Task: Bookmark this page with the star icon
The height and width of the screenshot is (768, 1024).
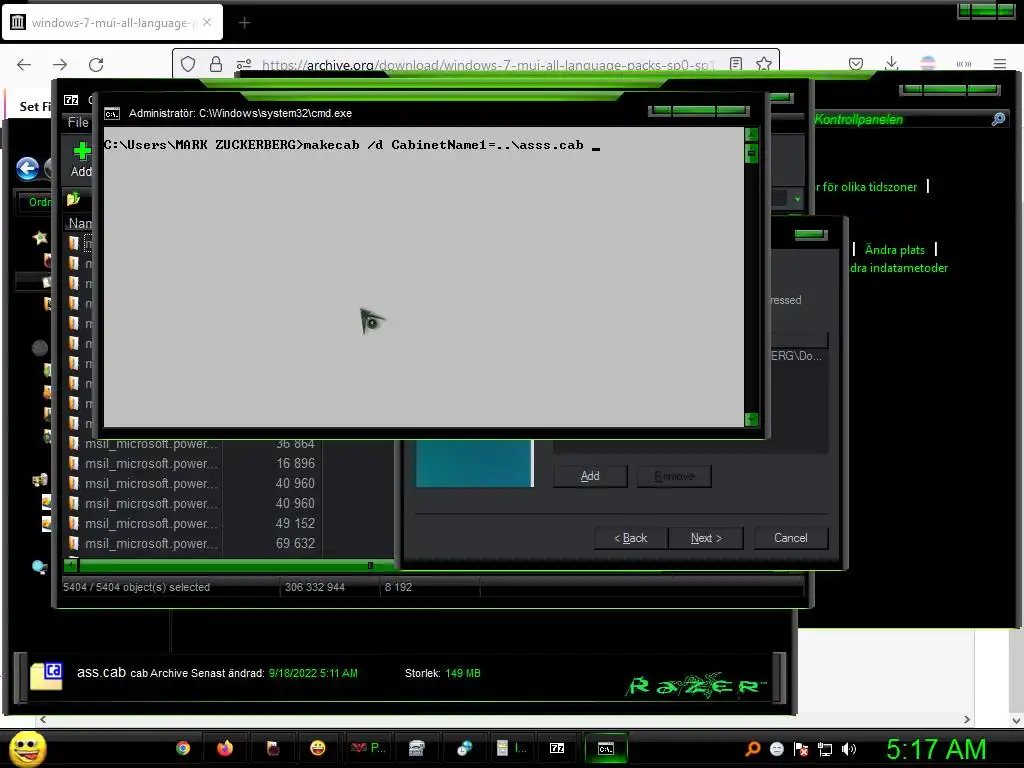Action: (x=763, y=64)
